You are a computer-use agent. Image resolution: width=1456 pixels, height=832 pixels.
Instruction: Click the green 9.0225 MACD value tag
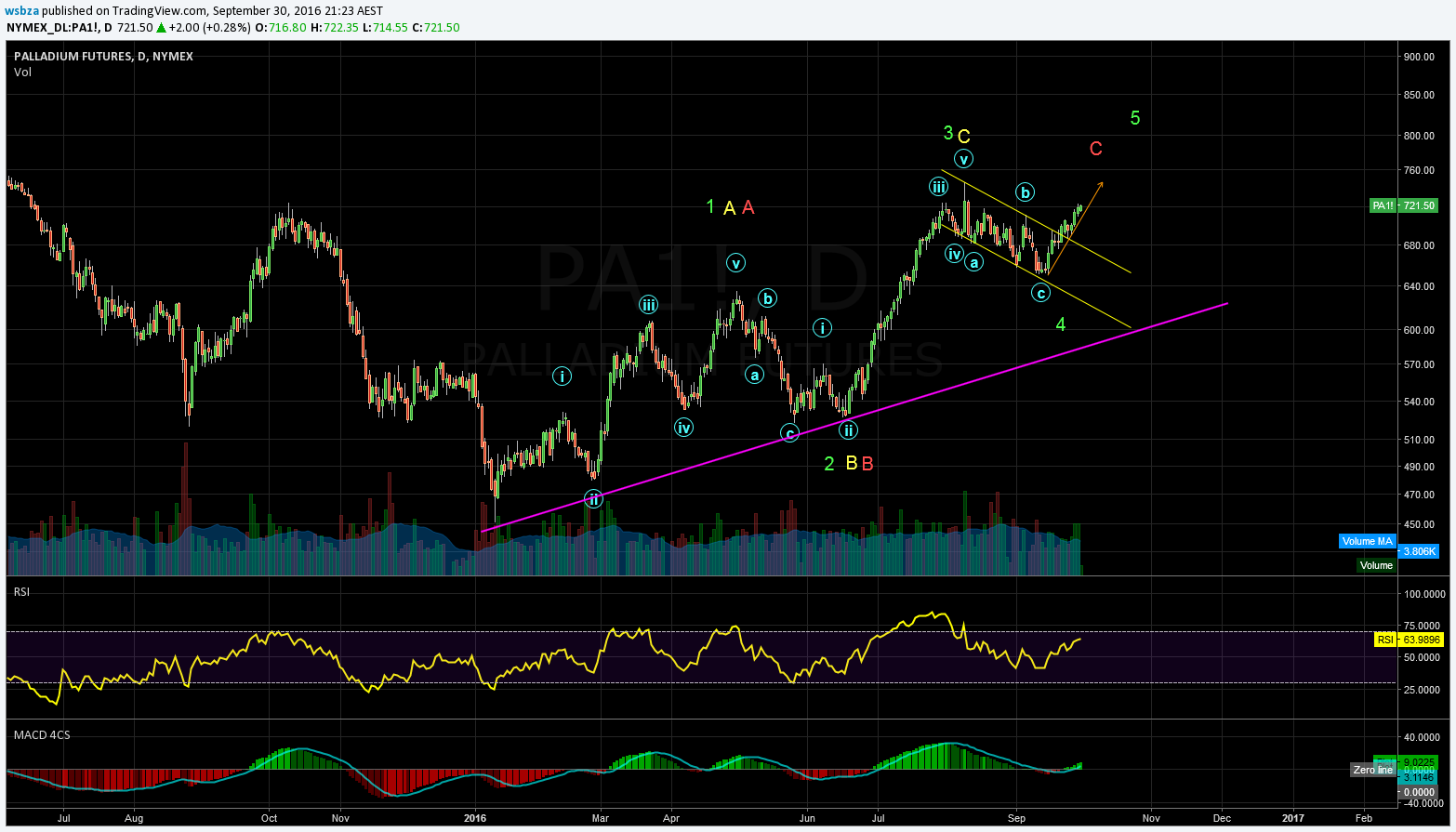click(x=1420, y=762)
